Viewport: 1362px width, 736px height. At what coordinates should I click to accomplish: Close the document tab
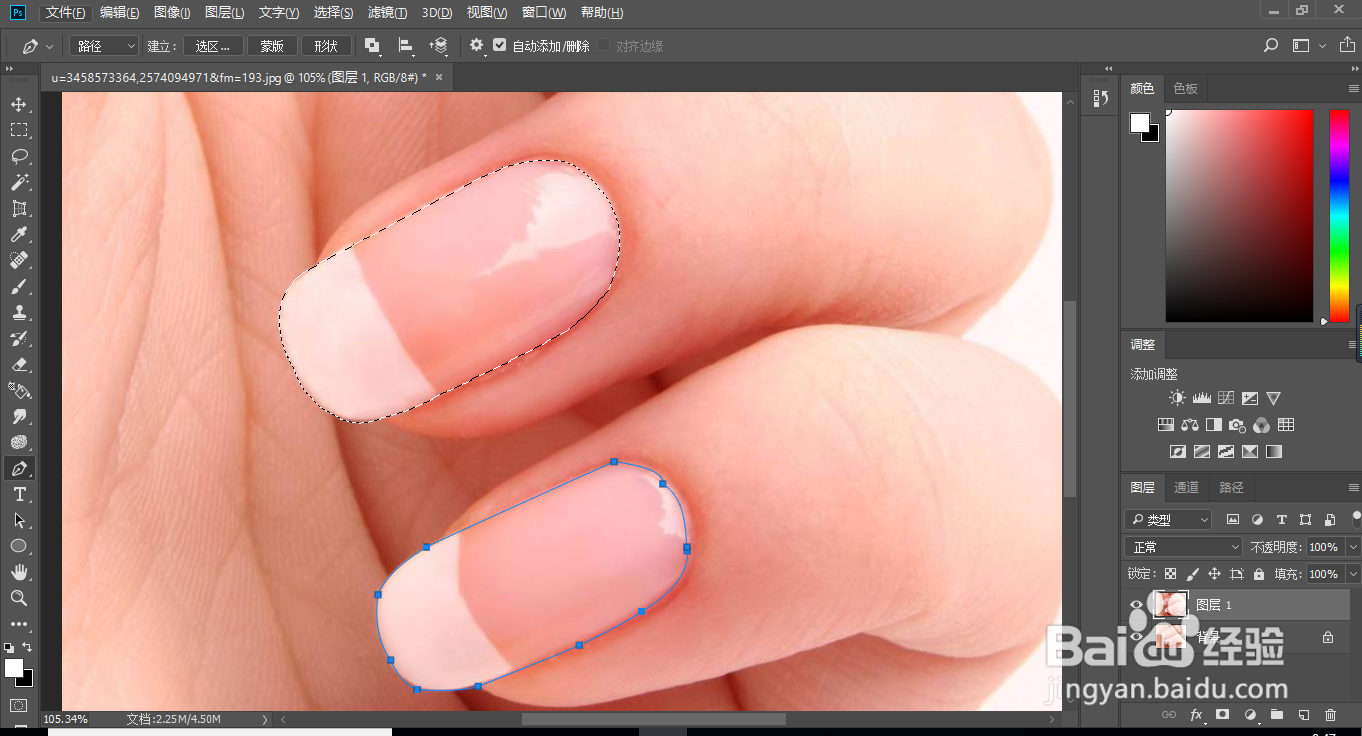440,77
